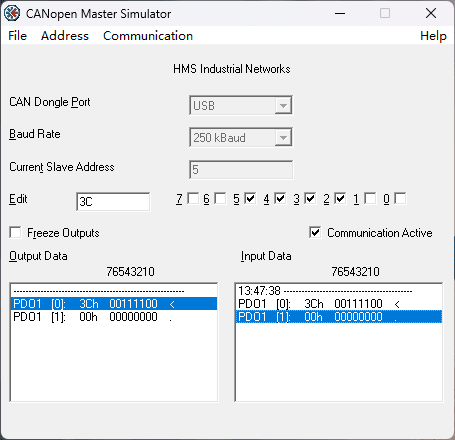
Task: Open the File menu
Action: click(x=17, y=36)
